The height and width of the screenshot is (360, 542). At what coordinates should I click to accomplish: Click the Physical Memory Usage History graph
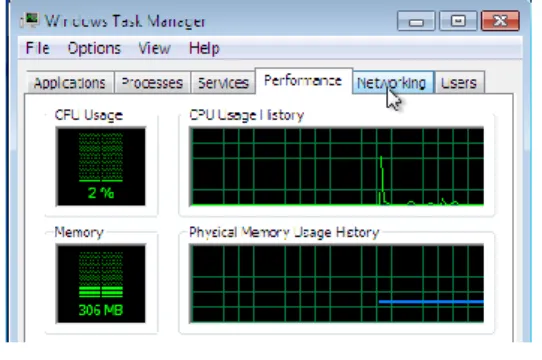pos(337,284)
